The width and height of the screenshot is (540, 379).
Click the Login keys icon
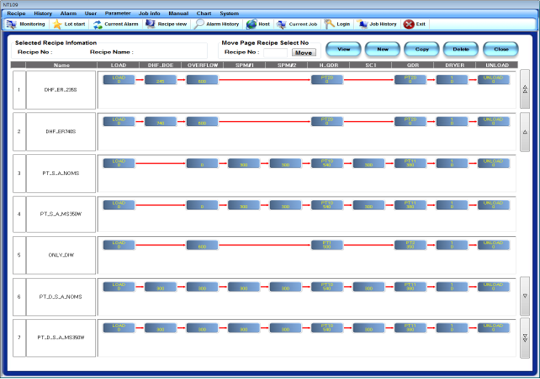pyautogui.click(x=330, y=24)
